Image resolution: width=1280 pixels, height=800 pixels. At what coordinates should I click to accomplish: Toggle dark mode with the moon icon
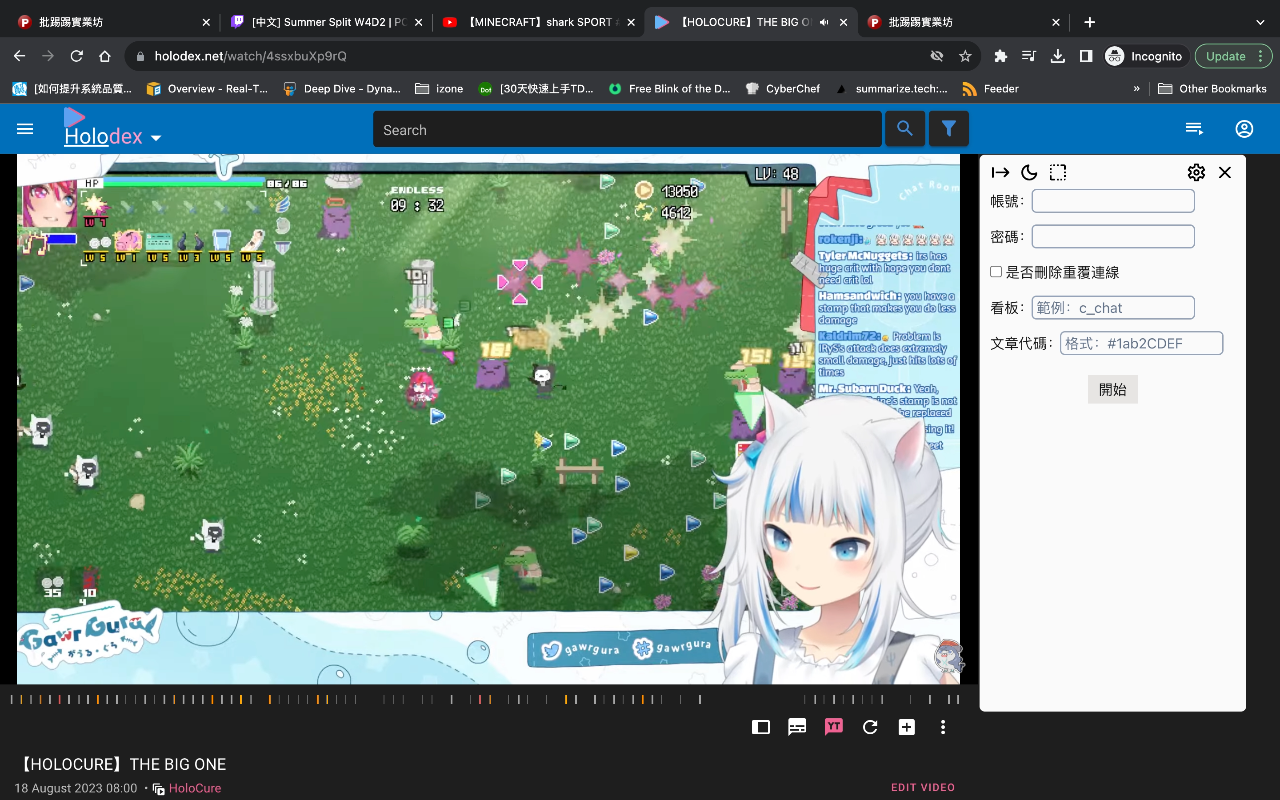click(x=1029, y=172)
